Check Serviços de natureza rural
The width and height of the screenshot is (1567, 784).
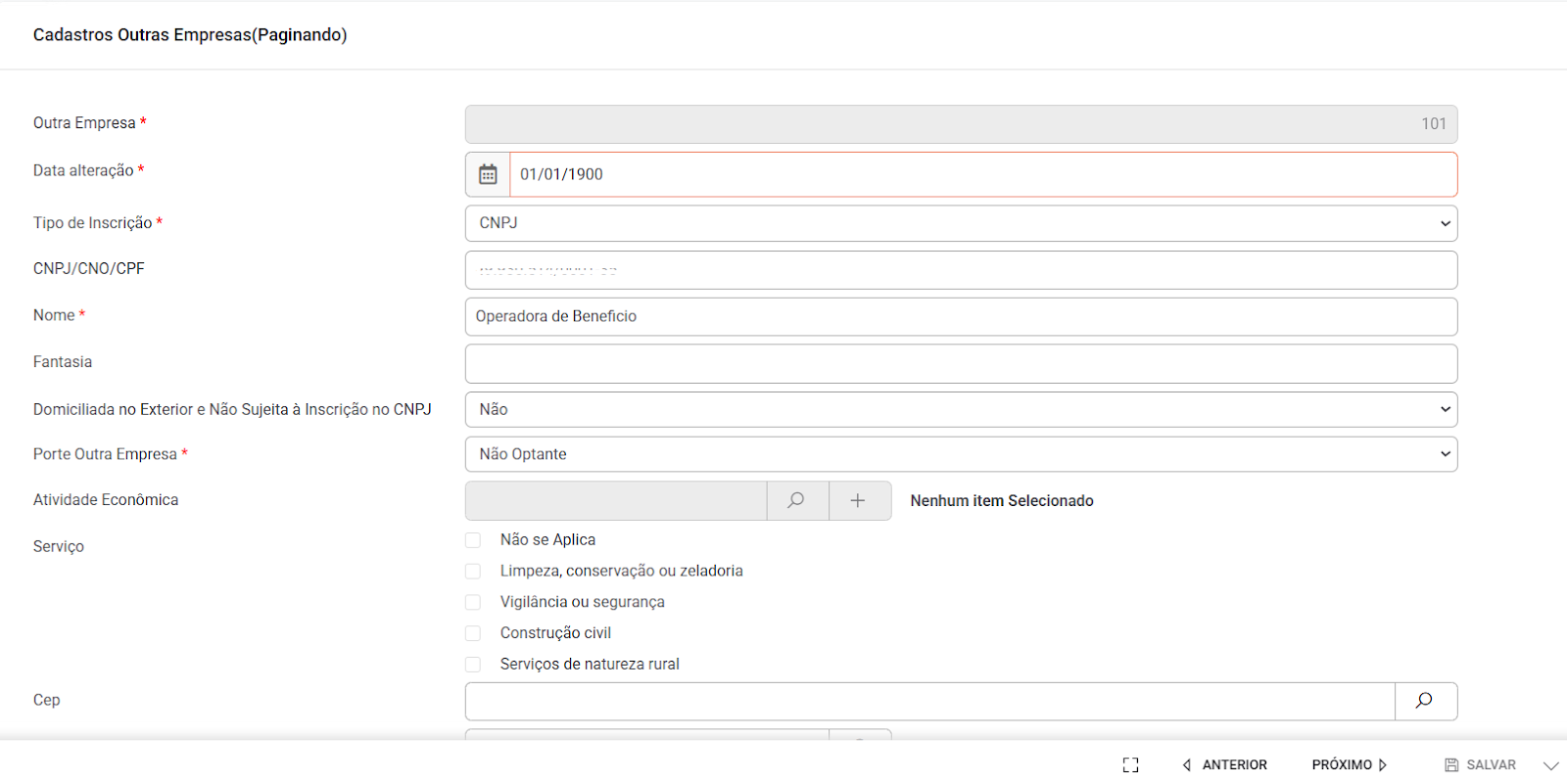[474, 665]
